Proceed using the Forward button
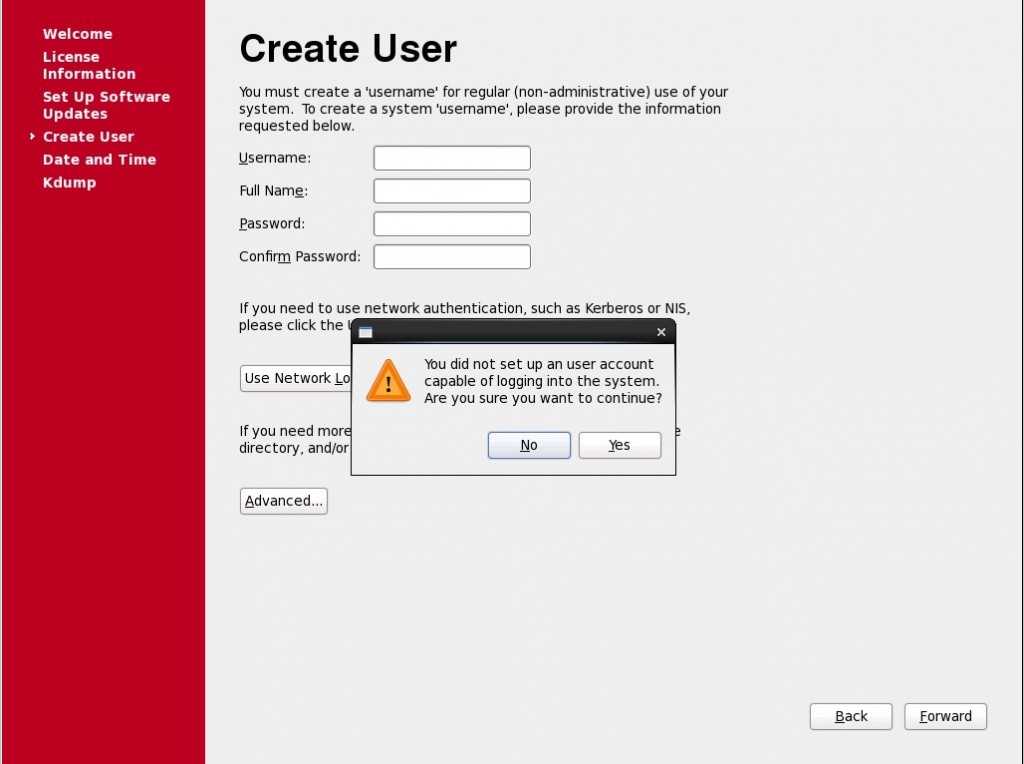Viewport: 1024px width, 764px height. [x=944, y=716]
